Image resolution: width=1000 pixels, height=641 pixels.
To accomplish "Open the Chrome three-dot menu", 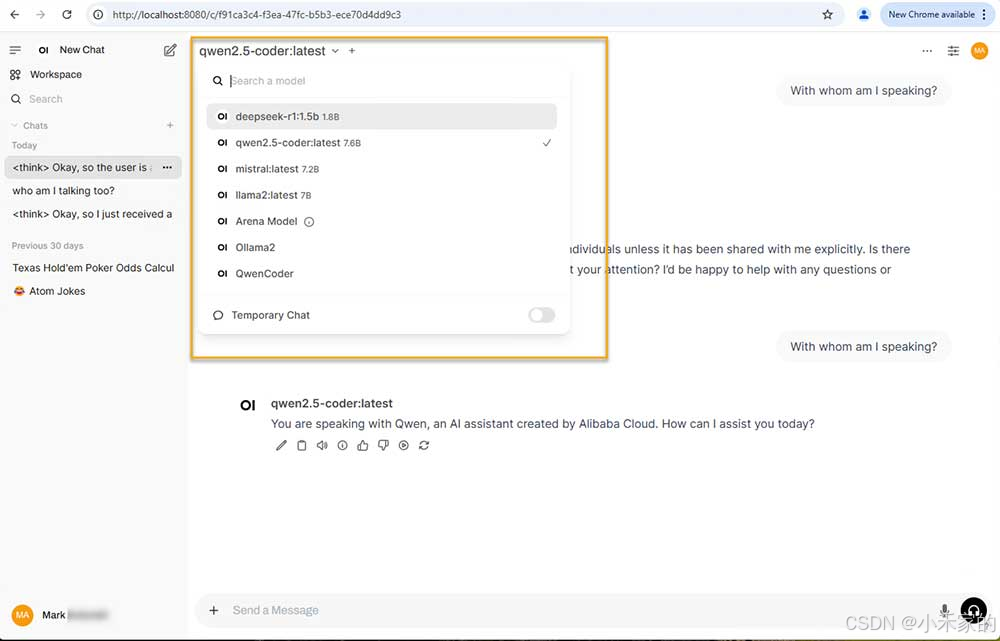I will pyautogui.click(x=984, y=14).
